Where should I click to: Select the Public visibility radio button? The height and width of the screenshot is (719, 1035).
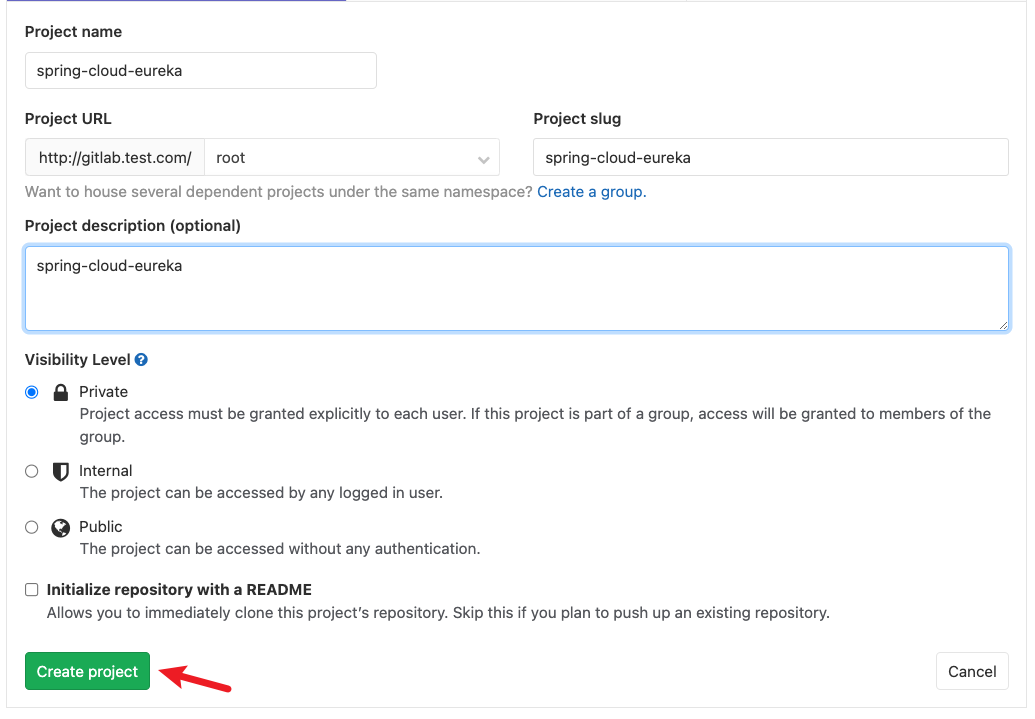32,527
